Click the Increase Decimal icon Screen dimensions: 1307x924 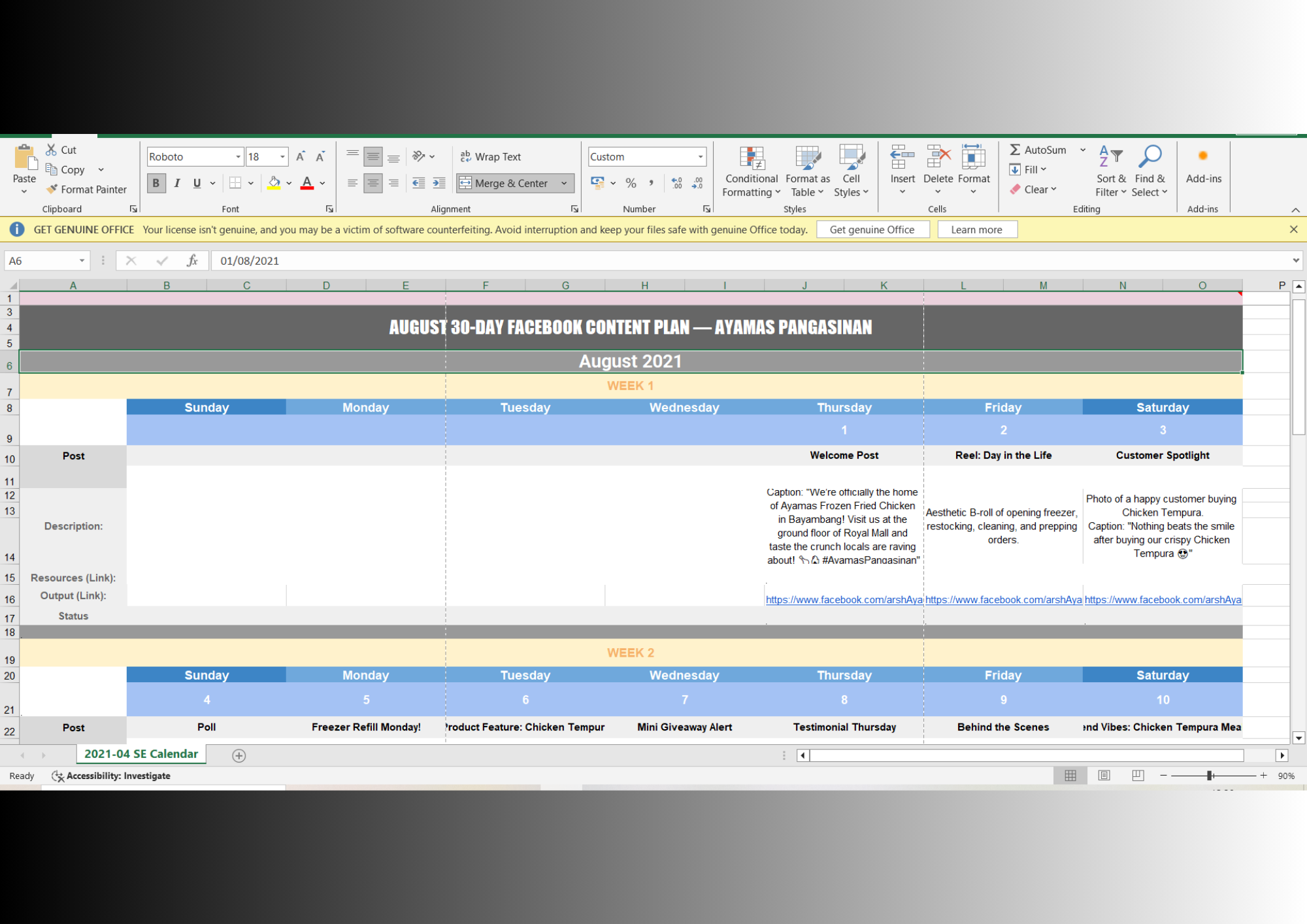(x=677, y=183)
